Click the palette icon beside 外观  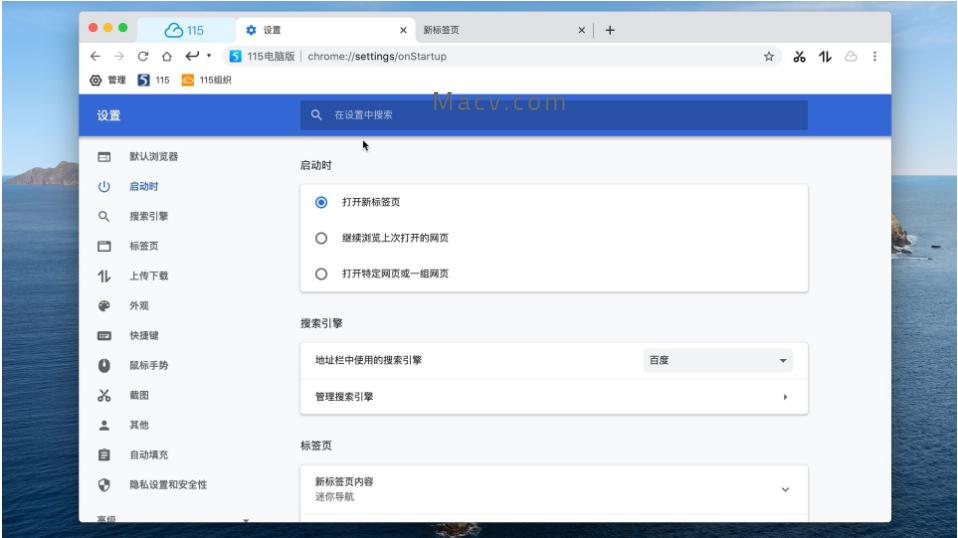pos(104,306)
